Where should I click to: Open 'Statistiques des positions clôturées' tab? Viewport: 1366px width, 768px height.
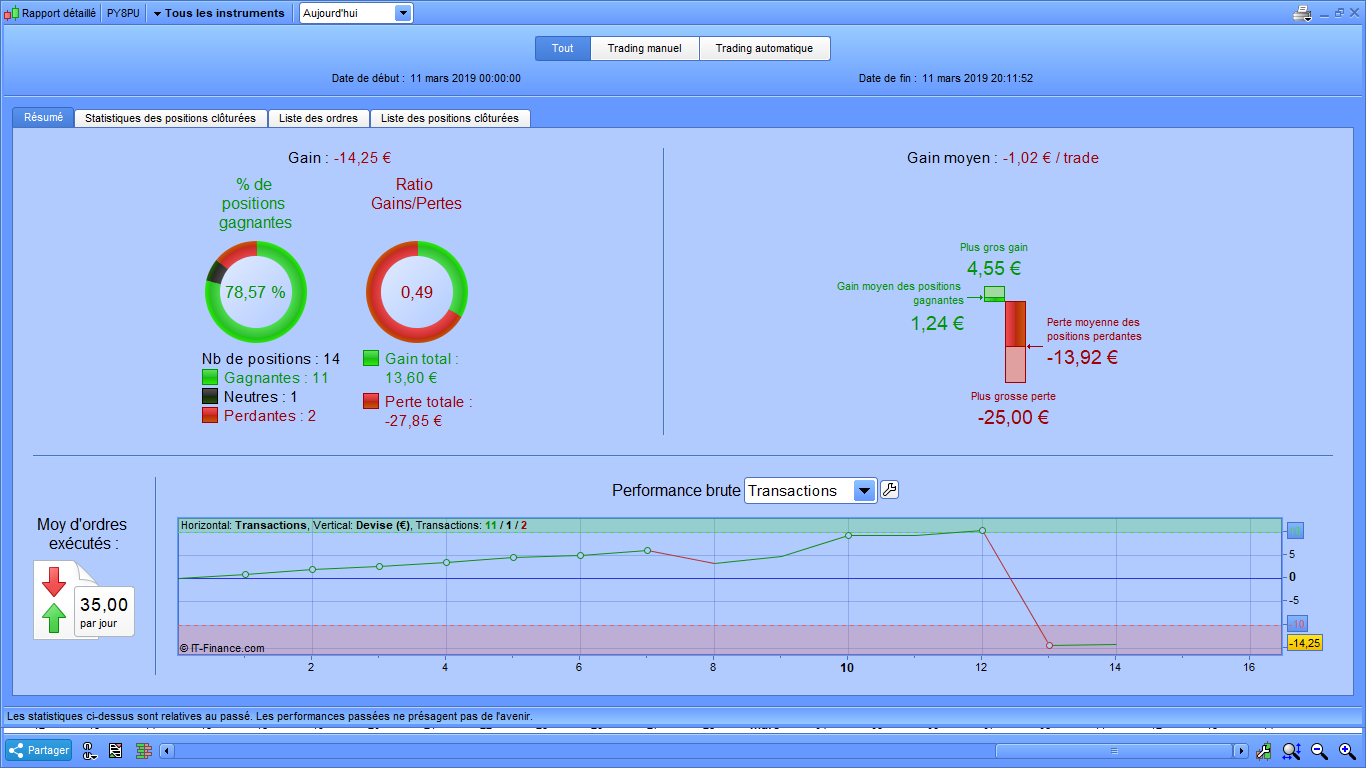[171, 118]
